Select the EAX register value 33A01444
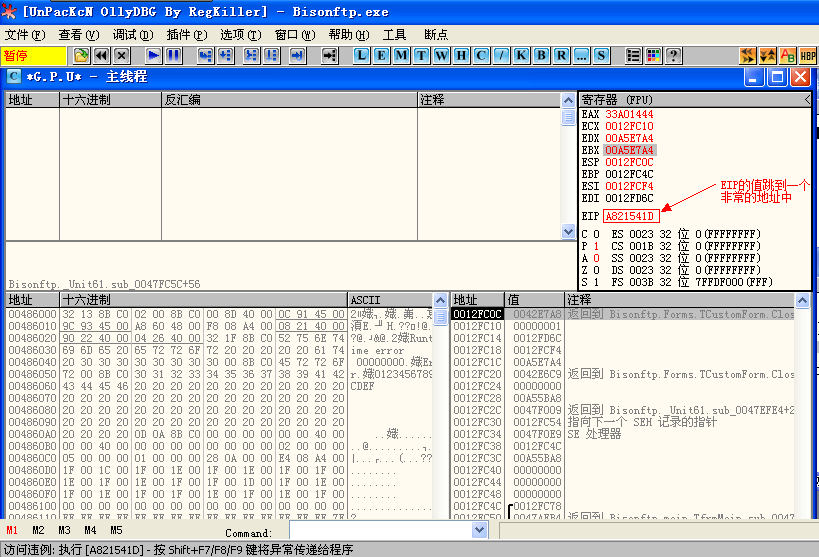Viewport: 819px width, 557px height. tap(629, 114)
